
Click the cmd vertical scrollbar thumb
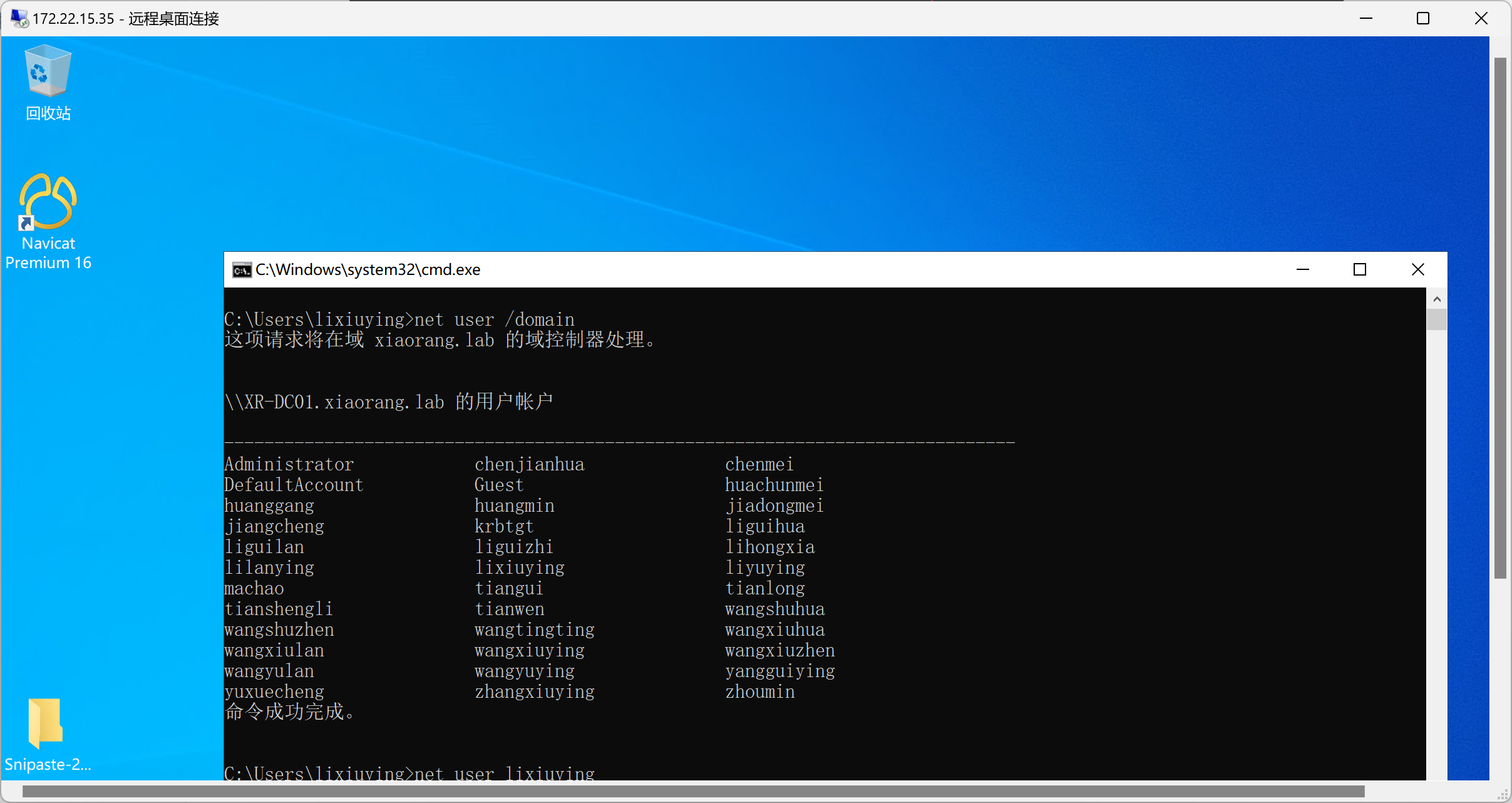coord(1437,319)
